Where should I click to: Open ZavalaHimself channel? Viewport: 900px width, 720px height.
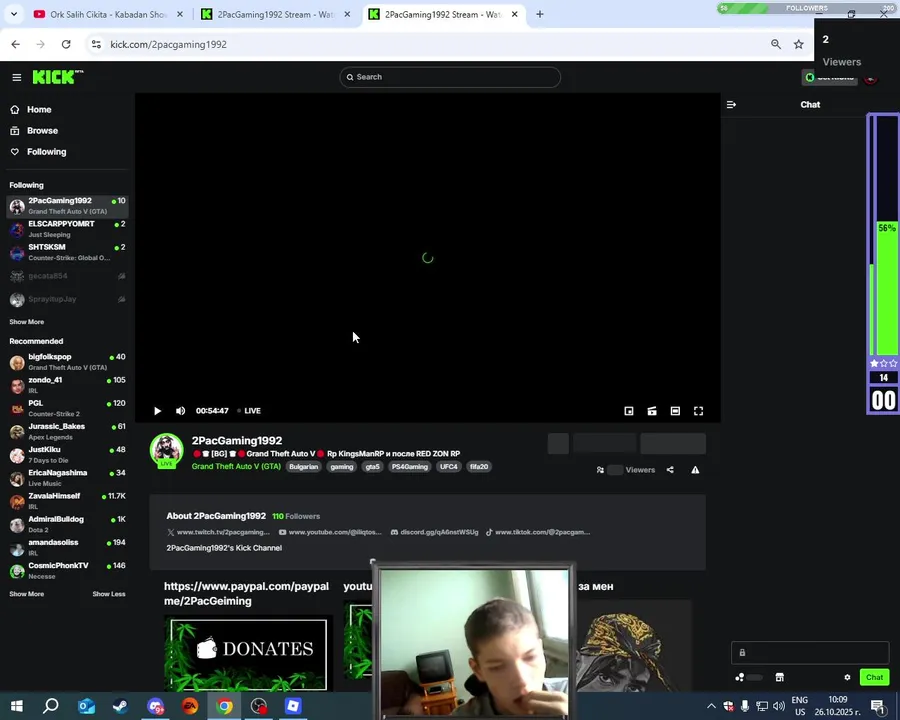coord(67,501)
